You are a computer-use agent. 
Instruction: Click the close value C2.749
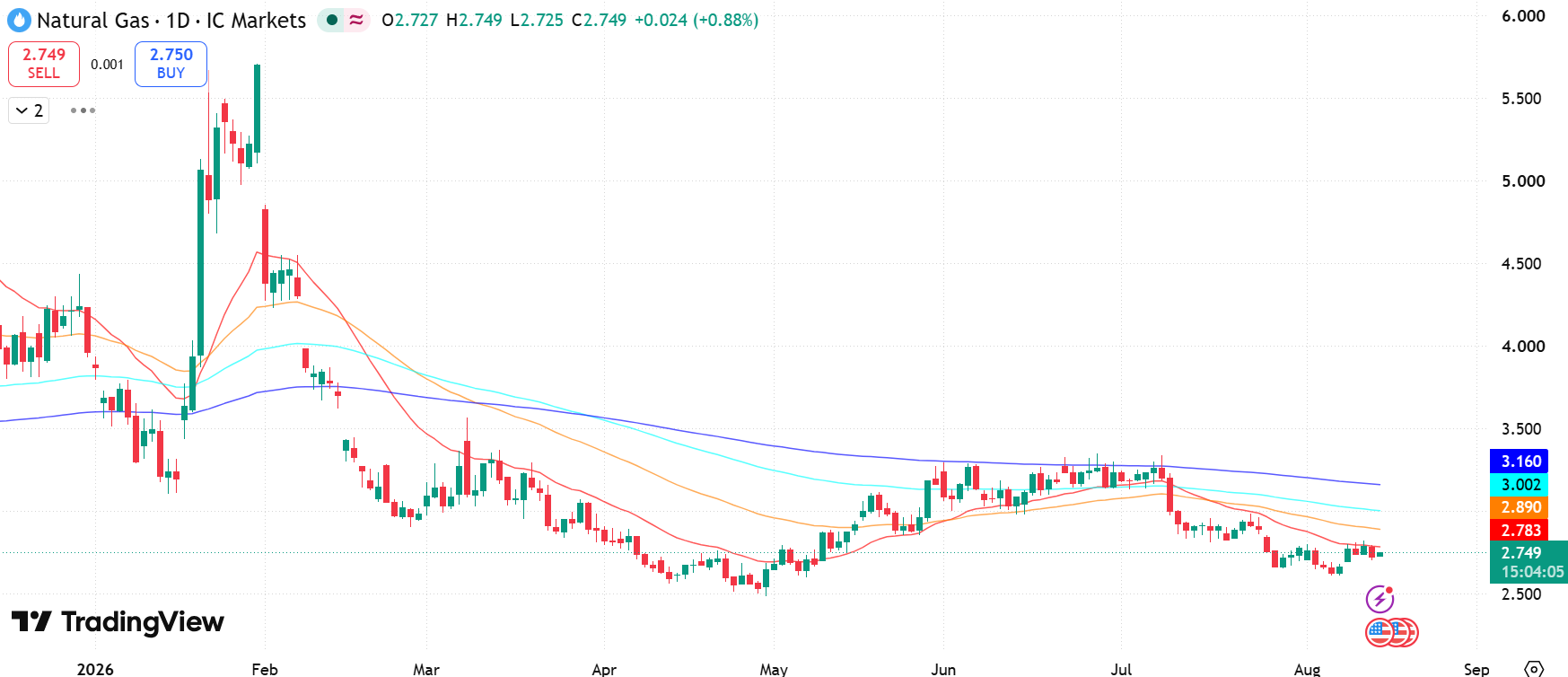pos(599,20)
